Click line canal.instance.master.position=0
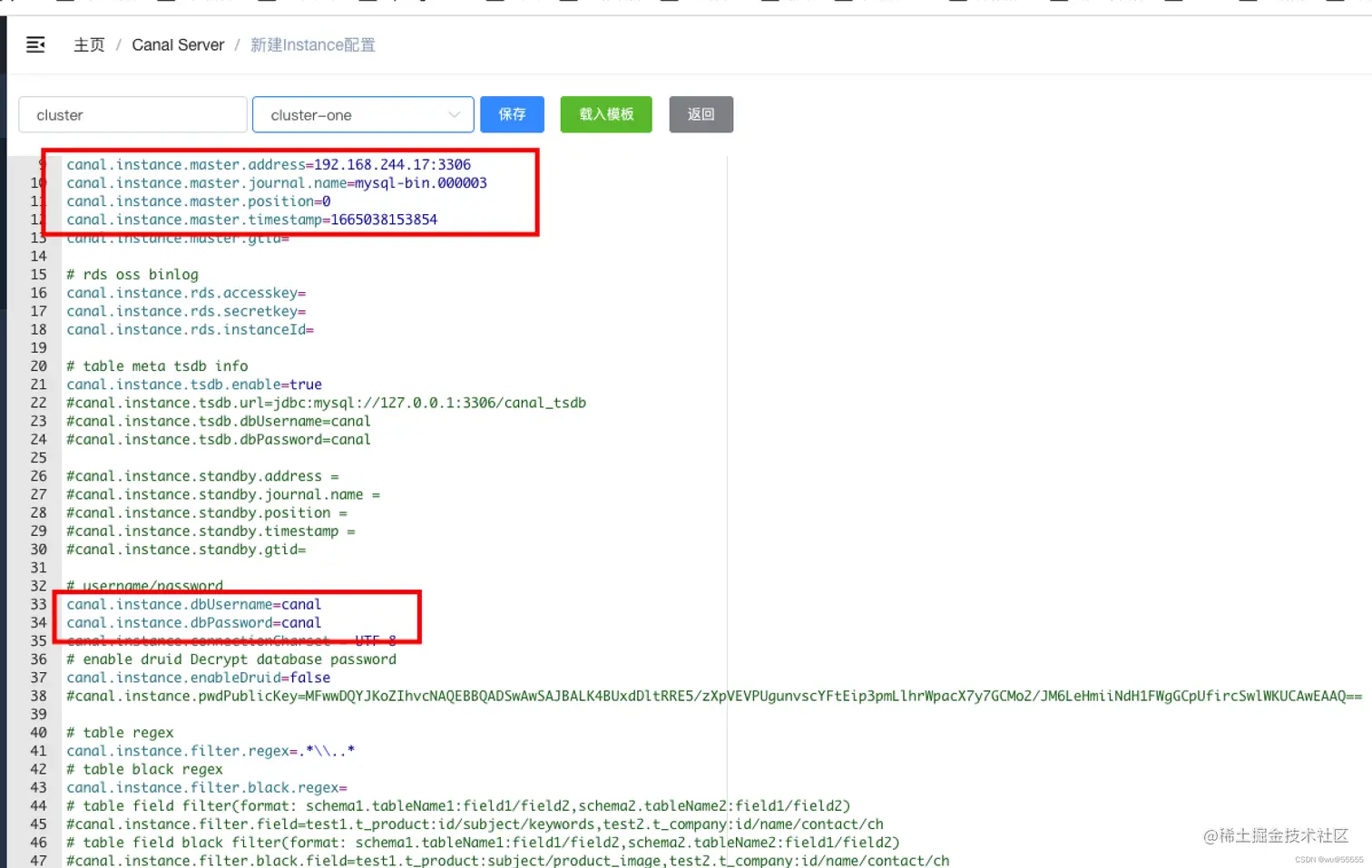The width and height of the screenshot is (1372, 868). (199, 201)
